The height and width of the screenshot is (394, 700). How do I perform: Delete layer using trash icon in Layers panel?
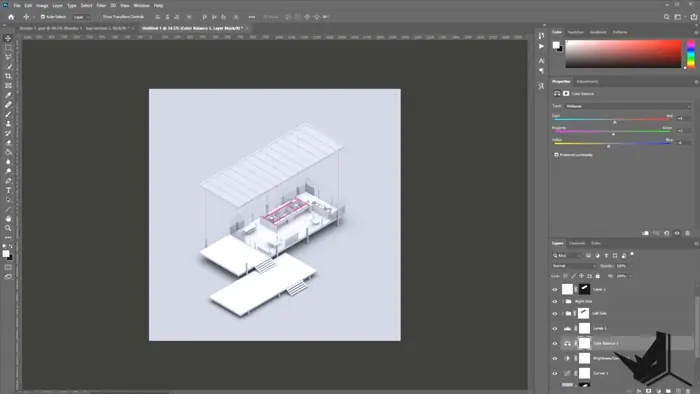pyautogui.click(x=688, y=391)
